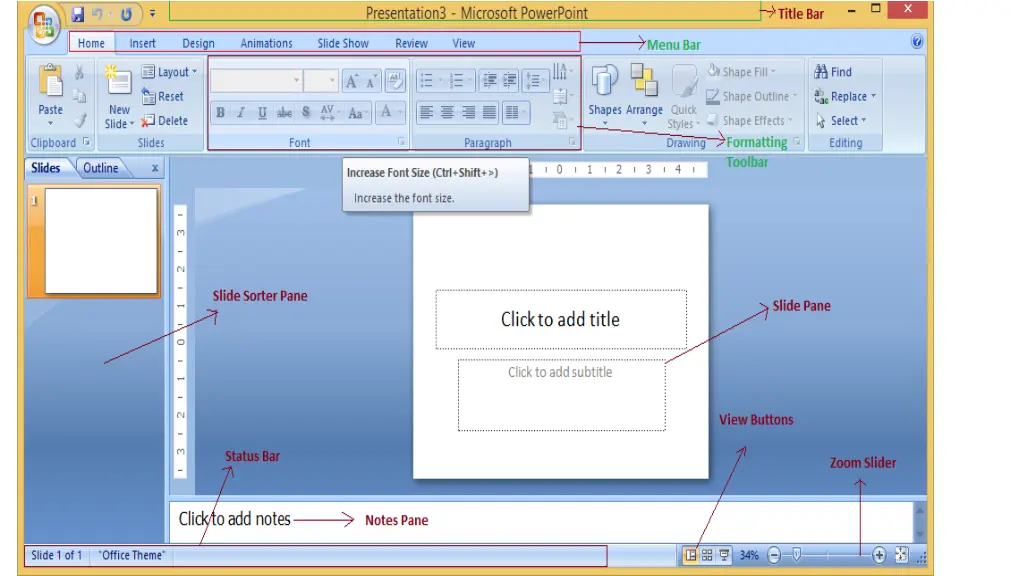Image resolution: width=1024 pixels, height=576 pixels.
Task: Open the round Office Button menu
Action: click(x=44, y=25)
